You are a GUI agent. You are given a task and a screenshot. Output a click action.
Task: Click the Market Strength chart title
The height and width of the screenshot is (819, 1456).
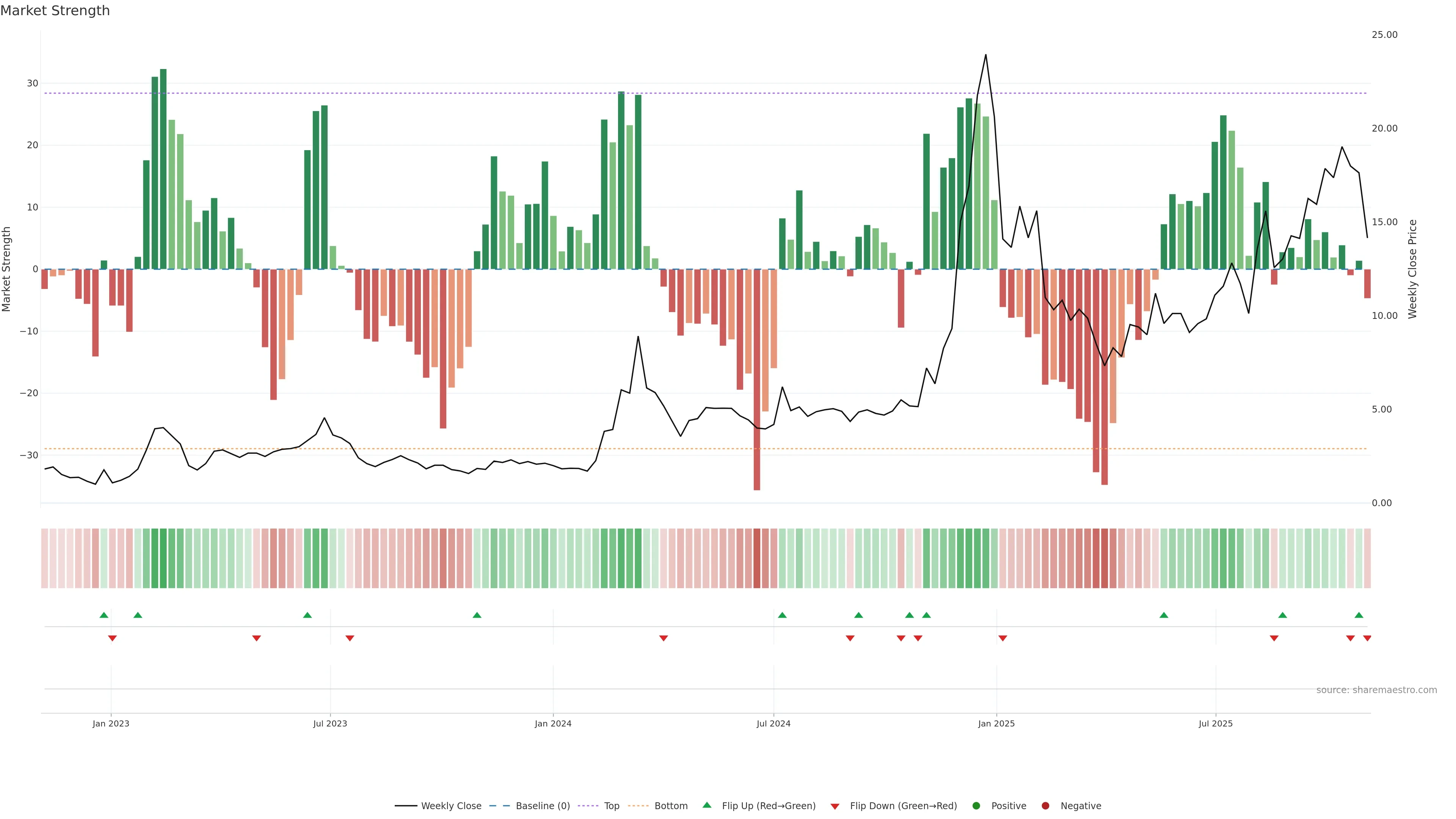point(55,11)
